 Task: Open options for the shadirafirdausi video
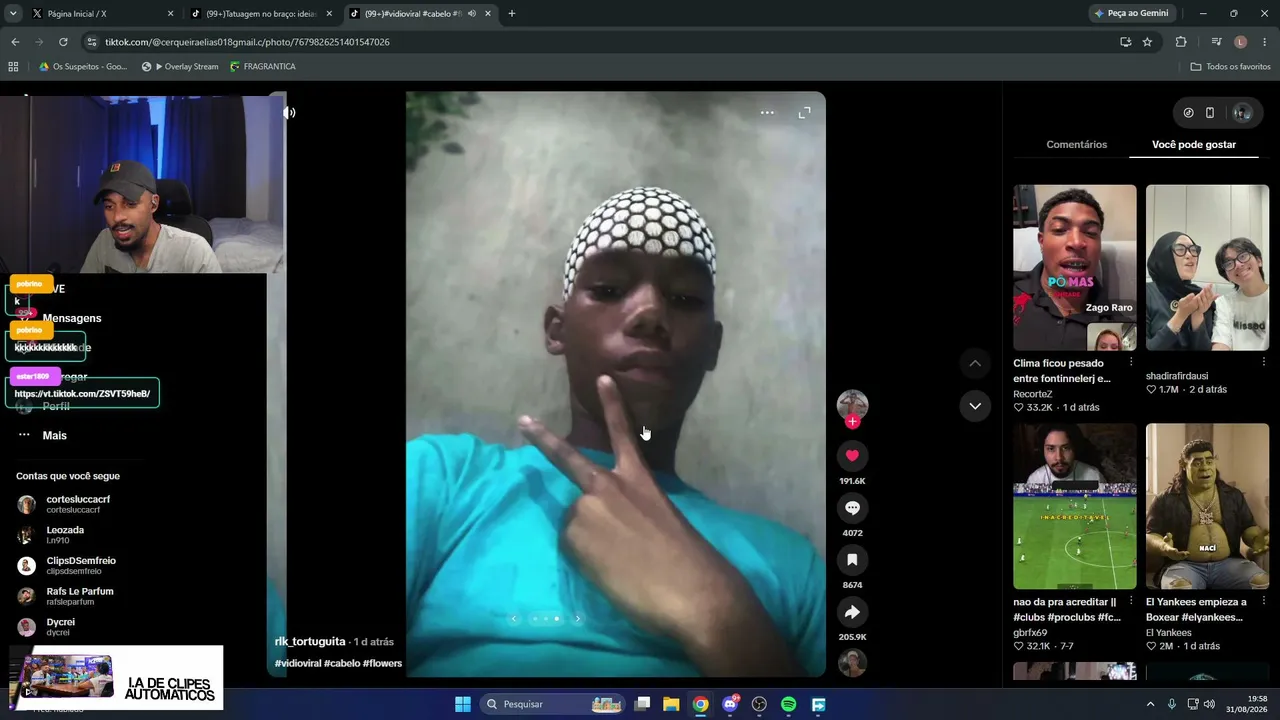point(1263,362)
